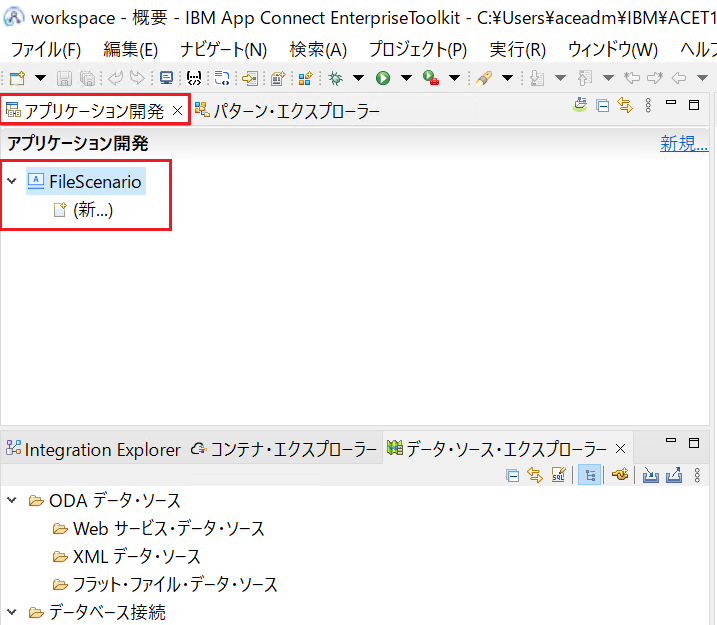Viewport: 717px width, 625px height.
Task: Click the (新...) item under FileScenario
Action: click(83, 210)
